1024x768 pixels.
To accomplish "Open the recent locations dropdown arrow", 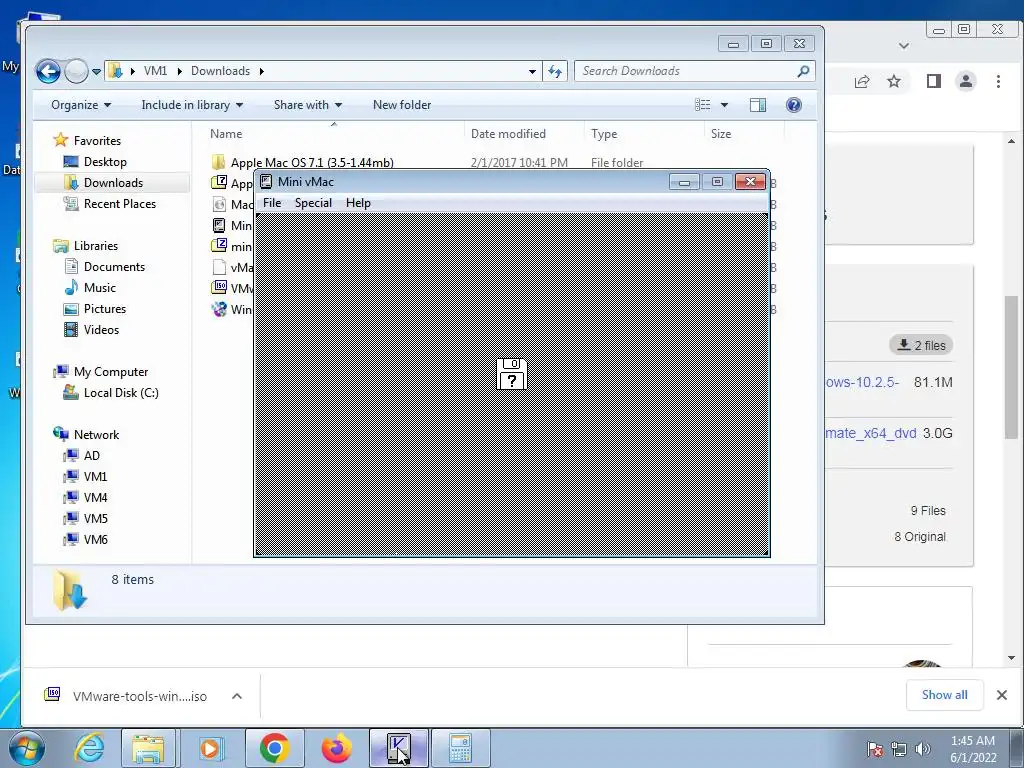I will (97, 71).
